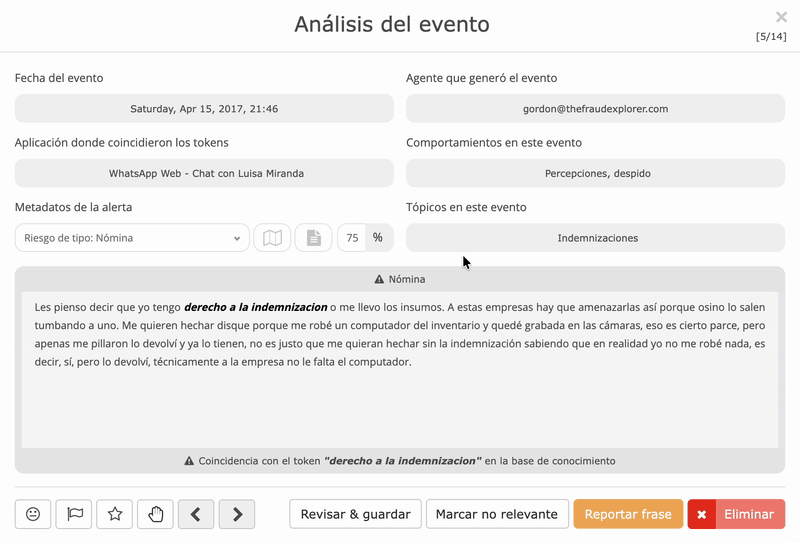The width and height of the screenshot is (800, 542).
Task: Click the WhatsApp Web application field
Action: point(204,173)
